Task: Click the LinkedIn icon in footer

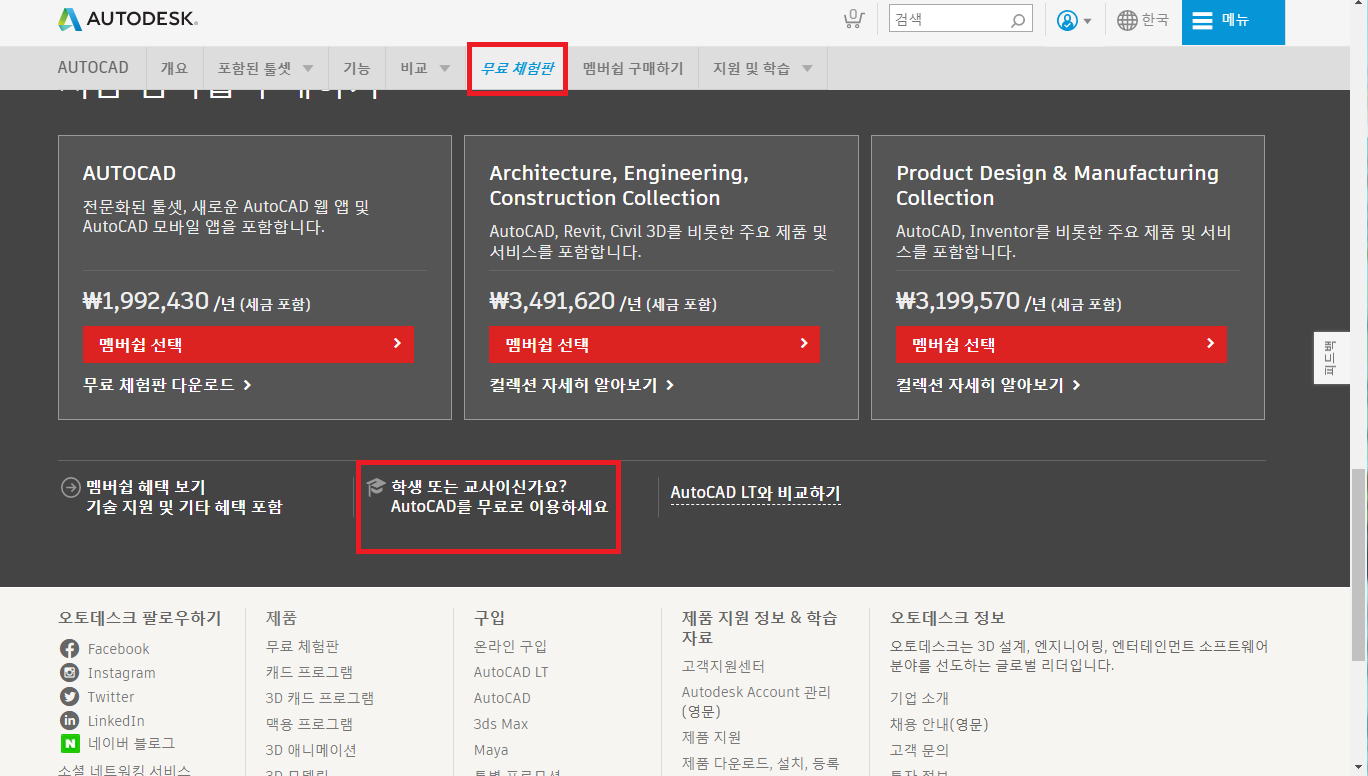Action: 69,721
